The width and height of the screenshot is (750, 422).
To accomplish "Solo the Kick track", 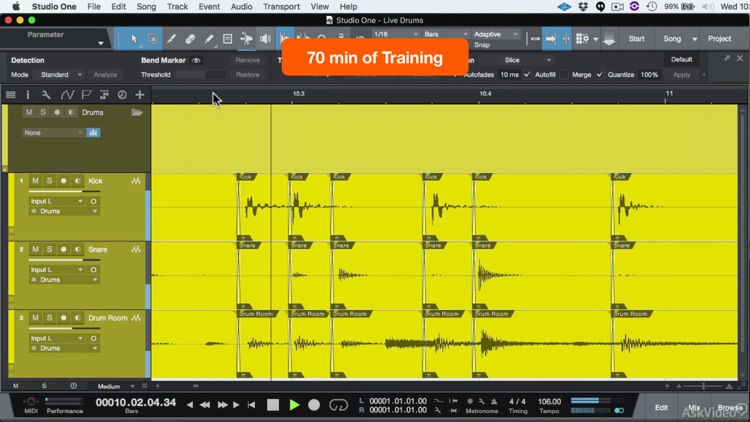I will [49, 181].
